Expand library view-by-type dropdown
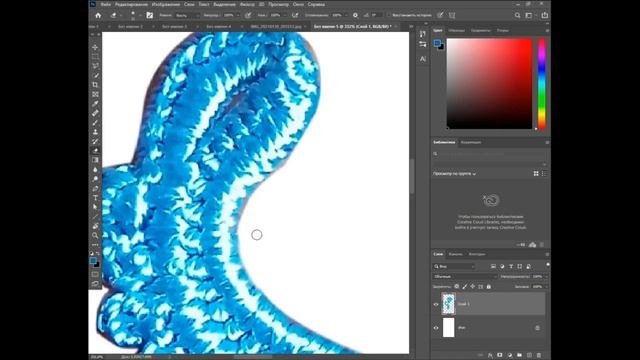The width and height of the screenshot is (640, 360). point(454,173)
